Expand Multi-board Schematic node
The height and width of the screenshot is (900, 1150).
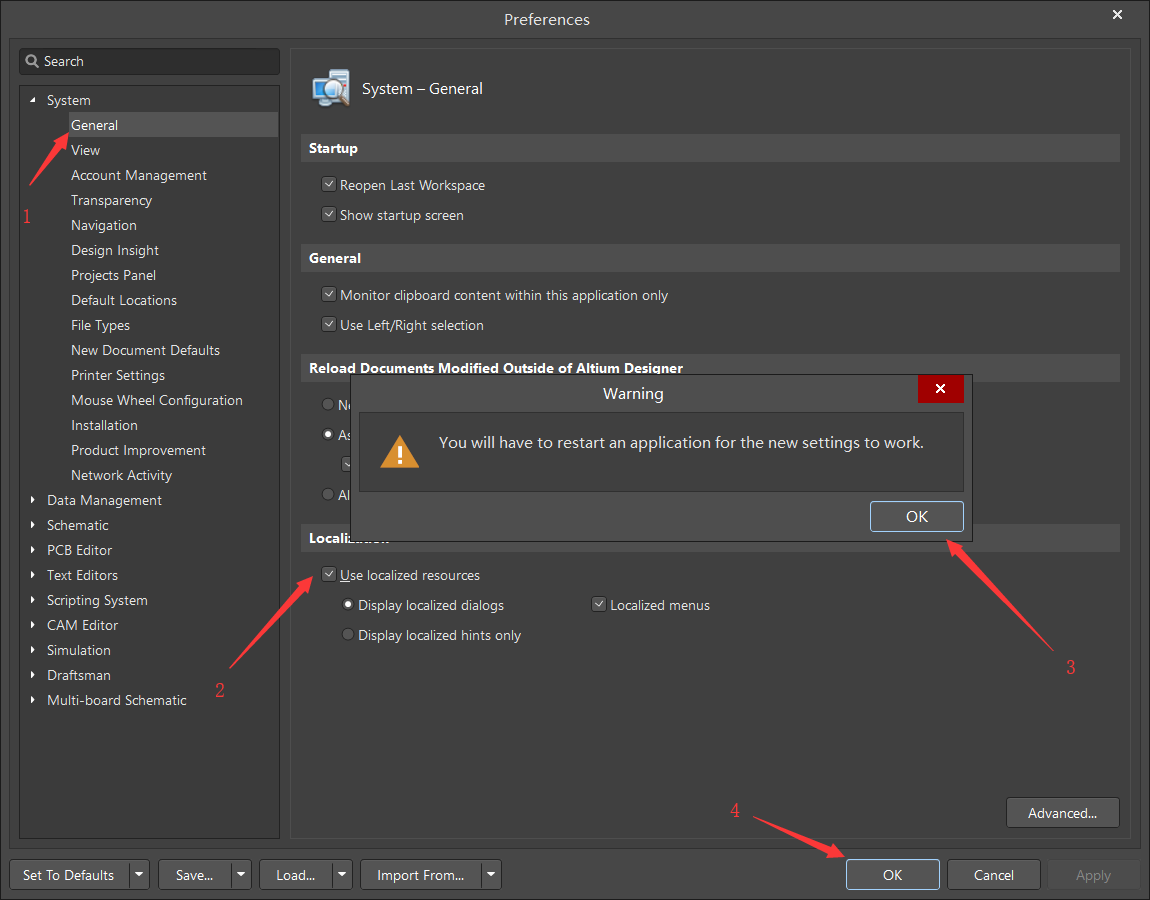point(32,700)
